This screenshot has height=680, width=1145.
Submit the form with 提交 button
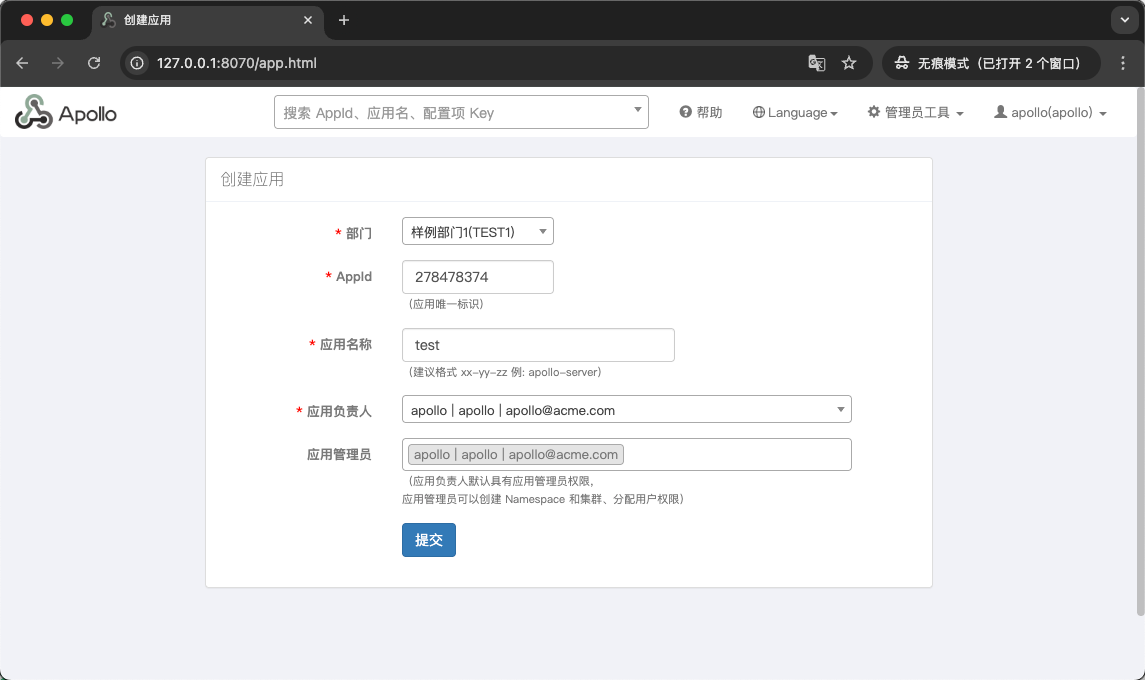coord(428,540)
